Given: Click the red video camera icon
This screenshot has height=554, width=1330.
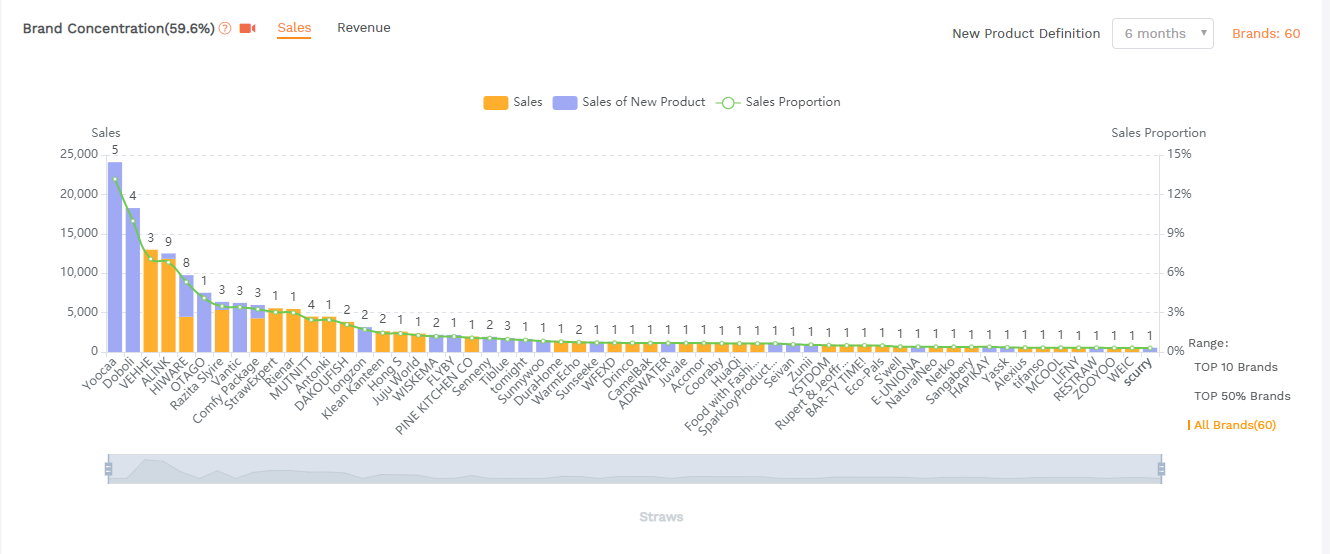Looking at the screenshot, I should (247, 29).
